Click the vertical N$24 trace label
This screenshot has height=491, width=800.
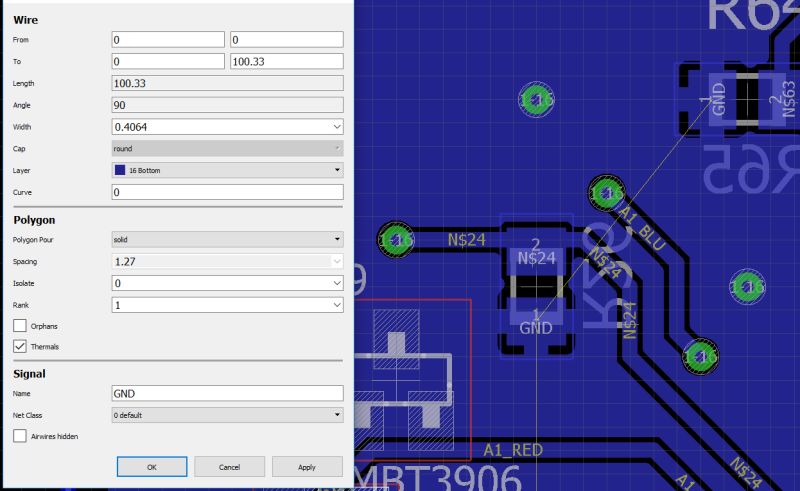tap(630, 320)
